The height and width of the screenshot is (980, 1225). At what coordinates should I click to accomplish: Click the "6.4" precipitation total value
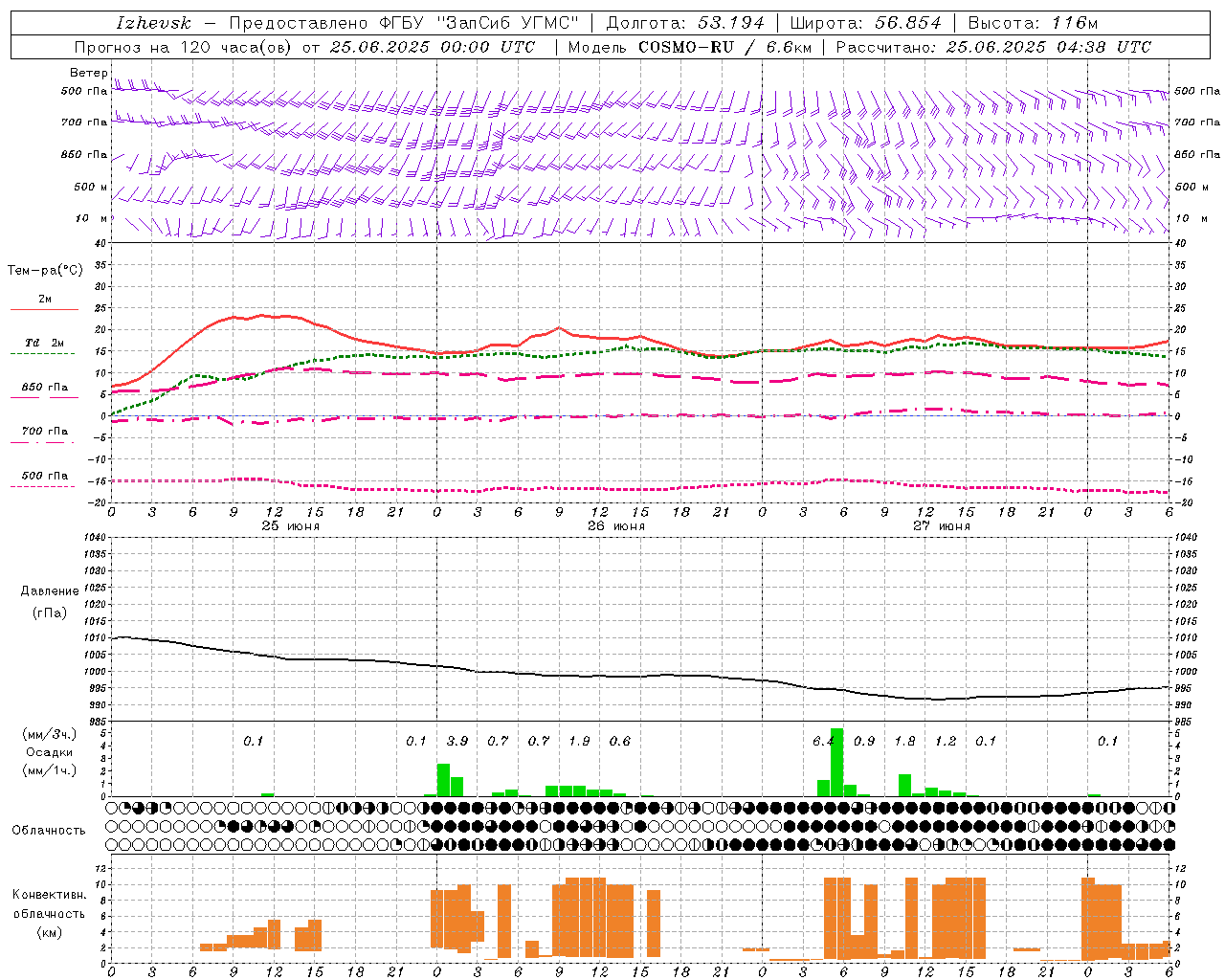[824, 742]
